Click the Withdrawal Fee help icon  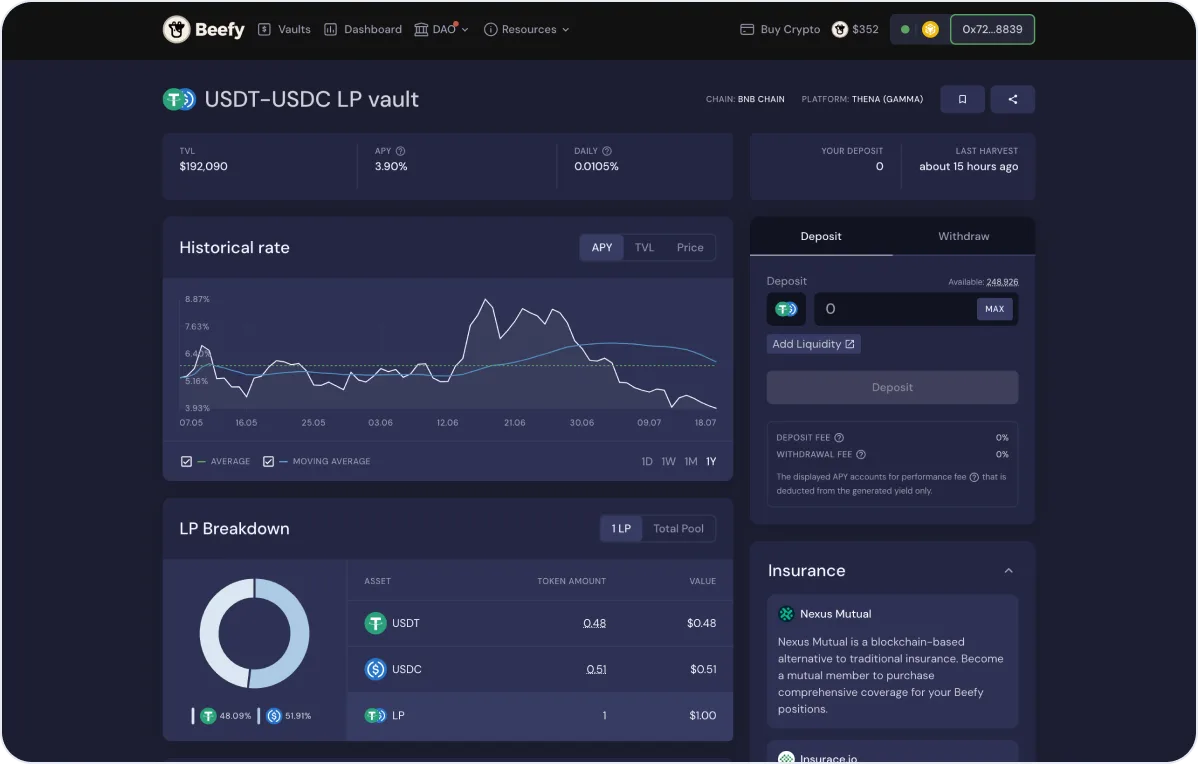[861, 455]
